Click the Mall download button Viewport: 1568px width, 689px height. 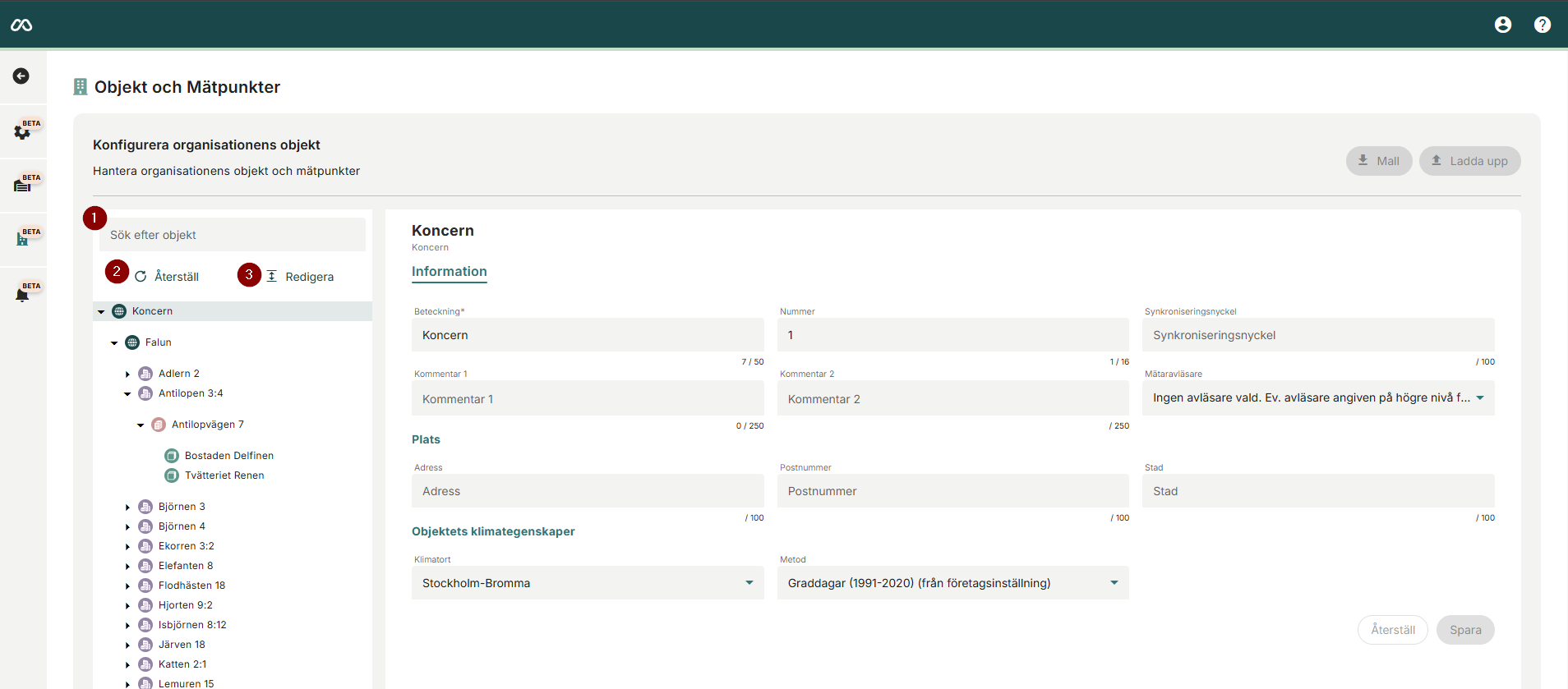[x=1378, y=161]
